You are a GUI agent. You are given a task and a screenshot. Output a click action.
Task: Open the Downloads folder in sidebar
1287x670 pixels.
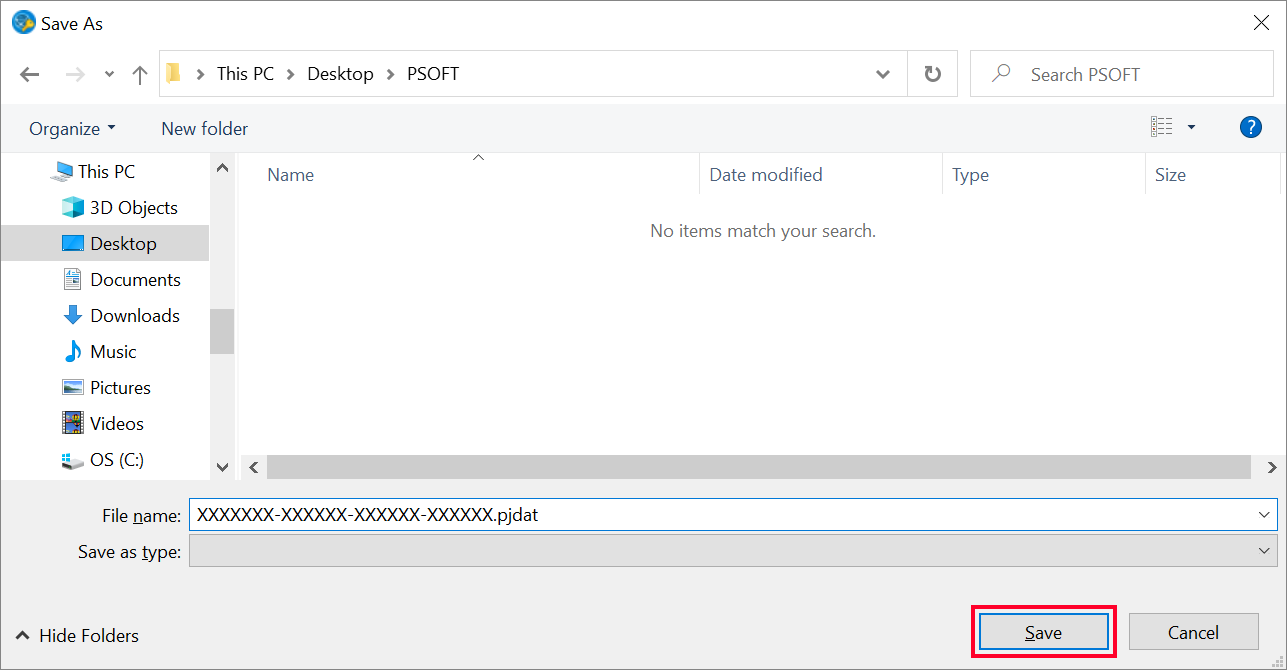(x=134, y=316)
